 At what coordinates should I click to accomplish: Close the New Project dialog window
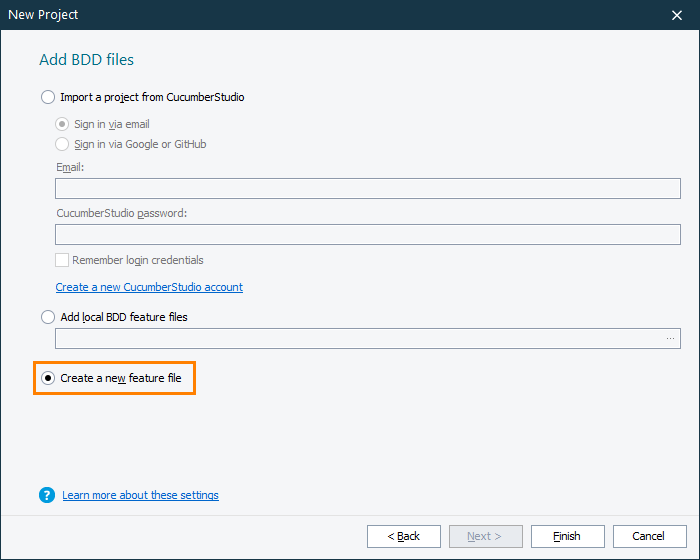click(x=676, y=15)
